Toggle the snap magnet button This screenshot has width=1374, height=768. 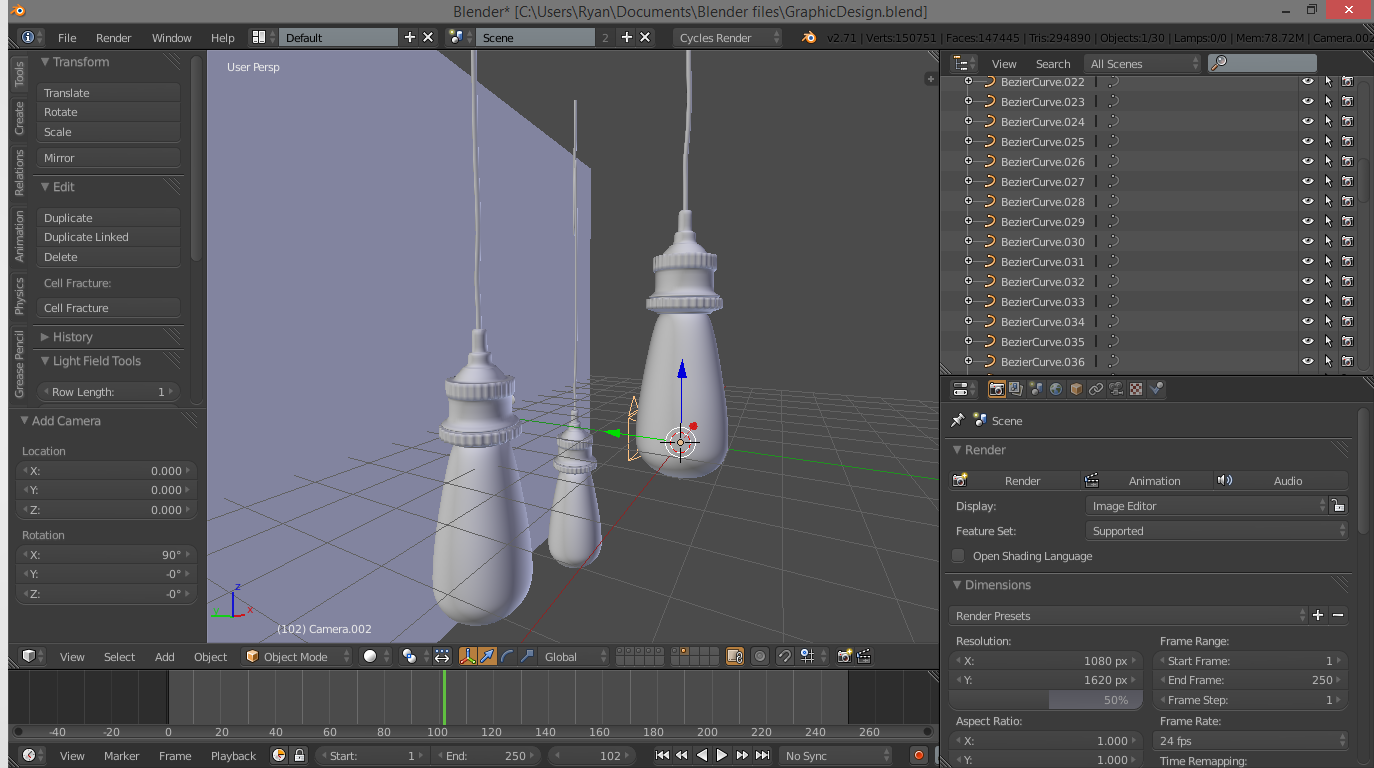[x=785, y=656]
